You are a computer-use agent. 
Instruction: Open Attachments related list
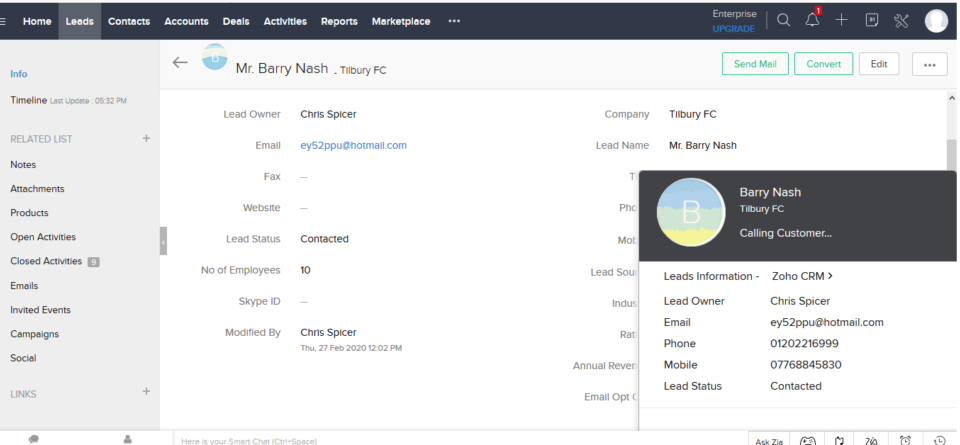pos(37,189)
